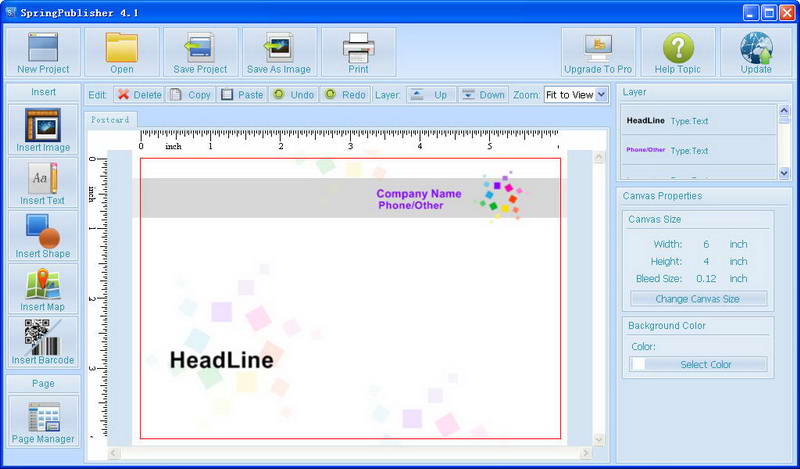Undo the last action
The width and height of the screenshot is (800, 469).
pyautogui.click(x=293, y=95)
